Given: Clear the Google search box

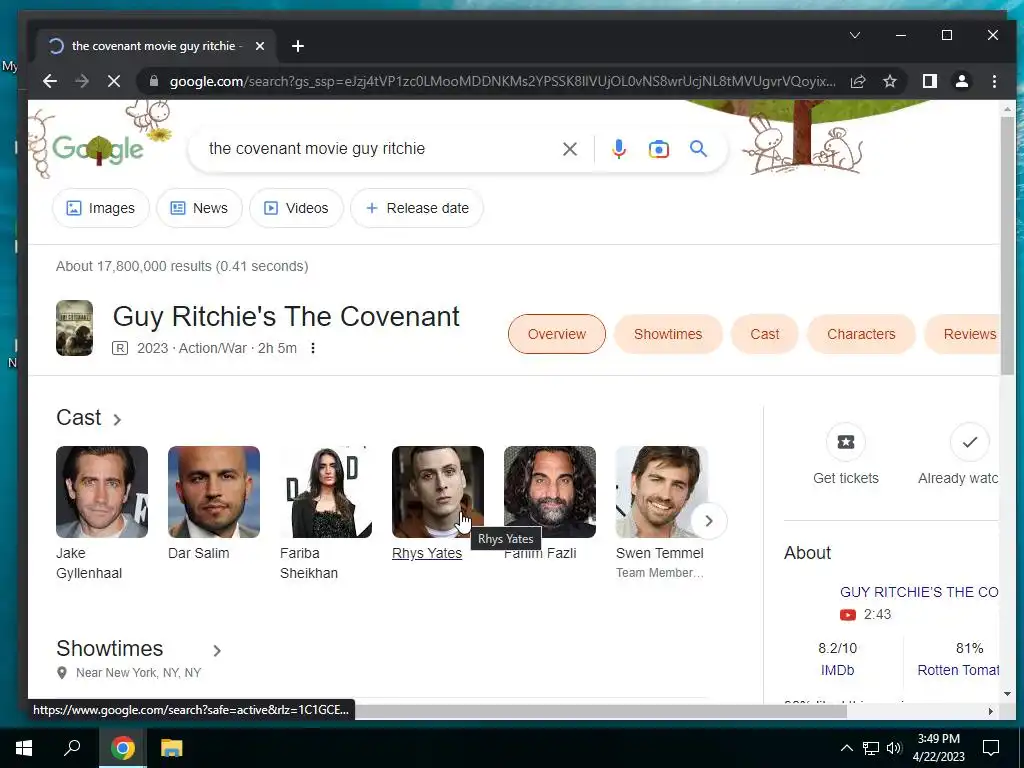Looking at the screenshot, I should pyautogui.click(x=569, y=149).
